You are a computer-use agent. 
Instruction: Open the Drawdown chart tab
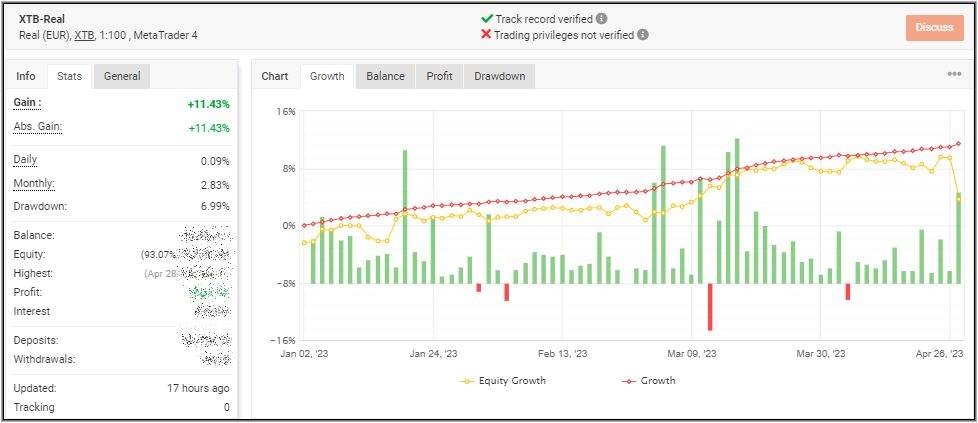pyautogui.click(x=499, y=76)
